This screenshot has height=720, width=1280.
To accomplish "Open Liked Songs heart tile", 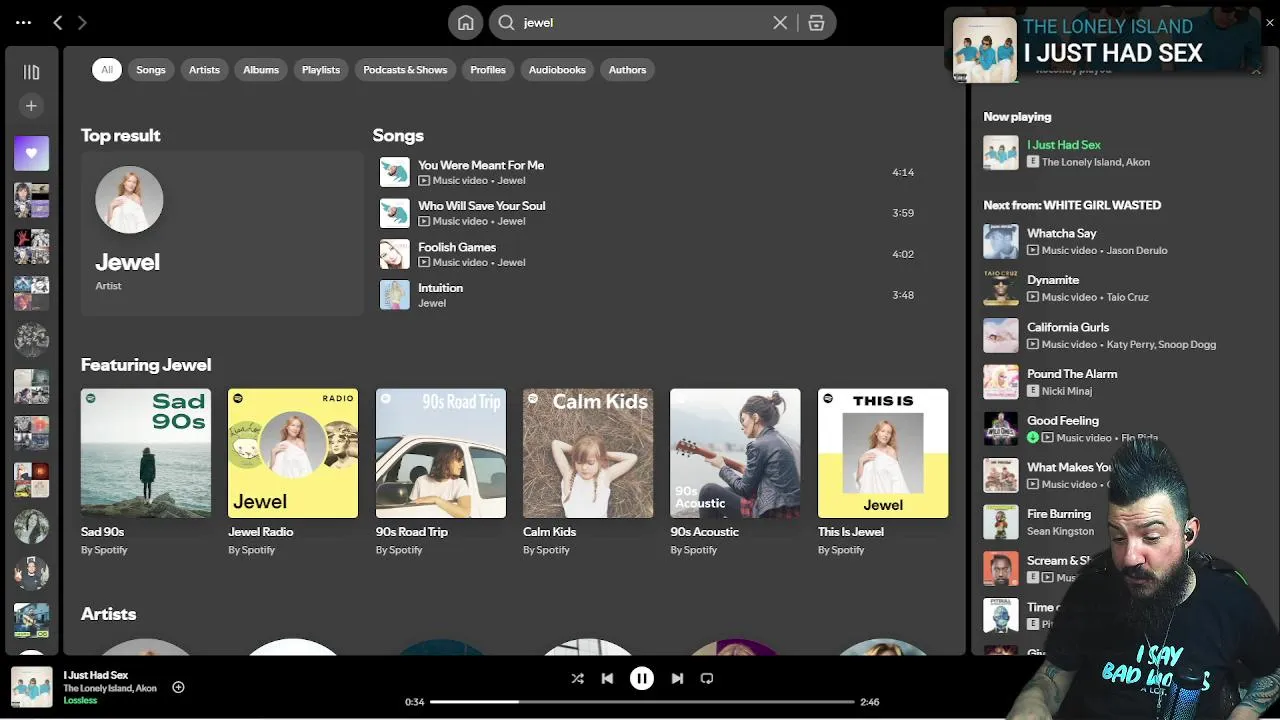I will 31,153.
